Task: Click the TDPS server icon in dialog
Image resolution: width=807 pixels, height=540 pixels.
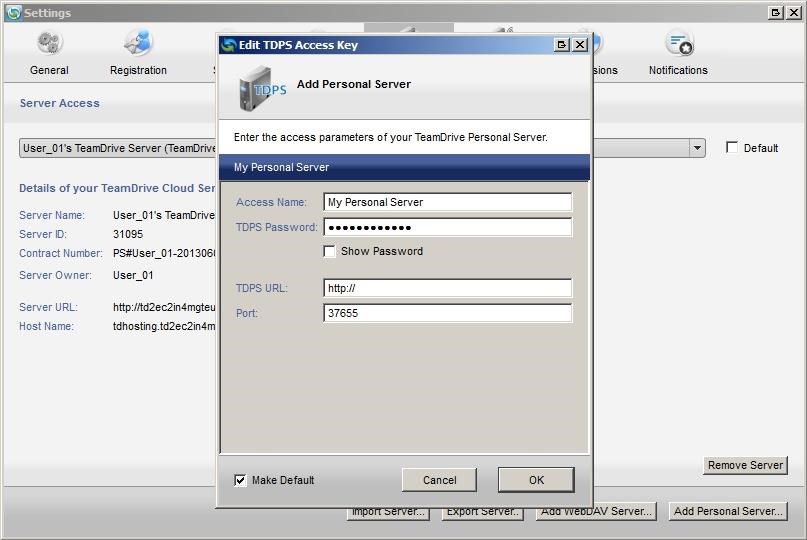Action: click(262, 88)
